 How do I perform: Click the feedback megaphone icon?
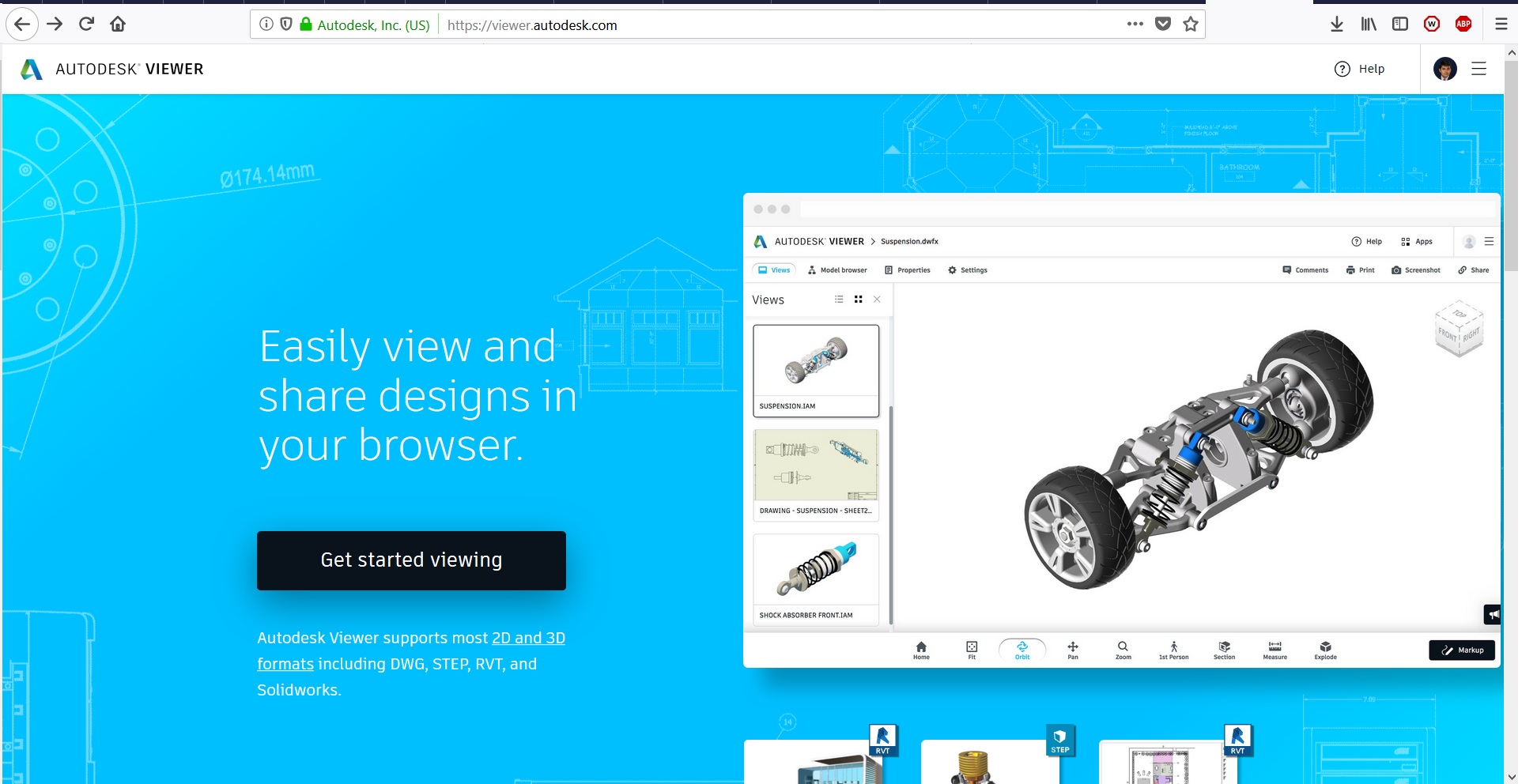click(x=1493, y=614)
